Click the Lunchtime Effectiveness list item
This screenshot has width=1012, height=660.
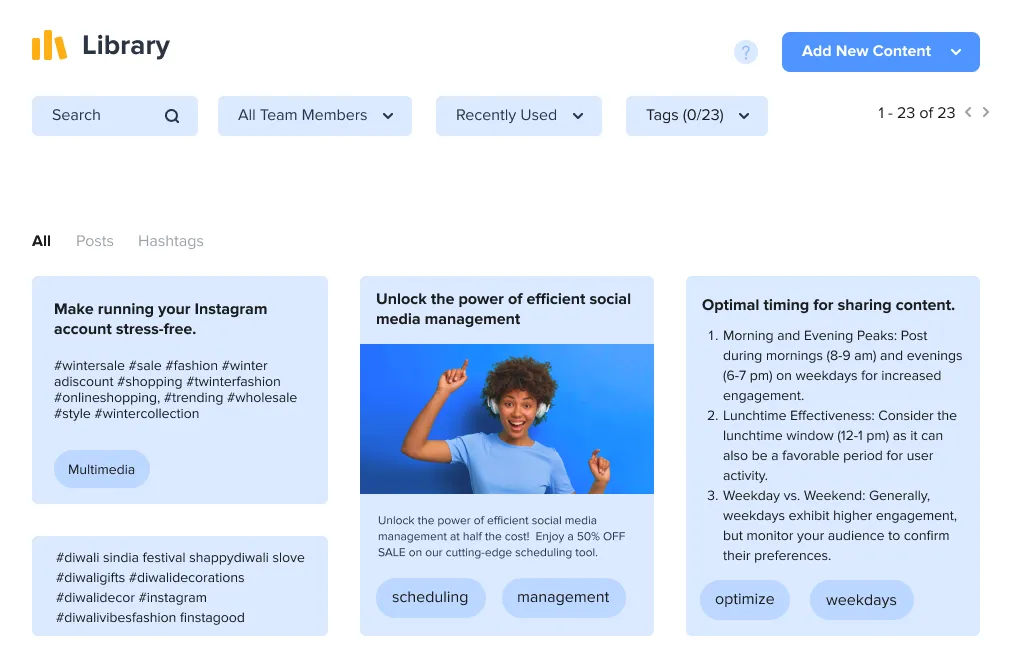[833, 445]
